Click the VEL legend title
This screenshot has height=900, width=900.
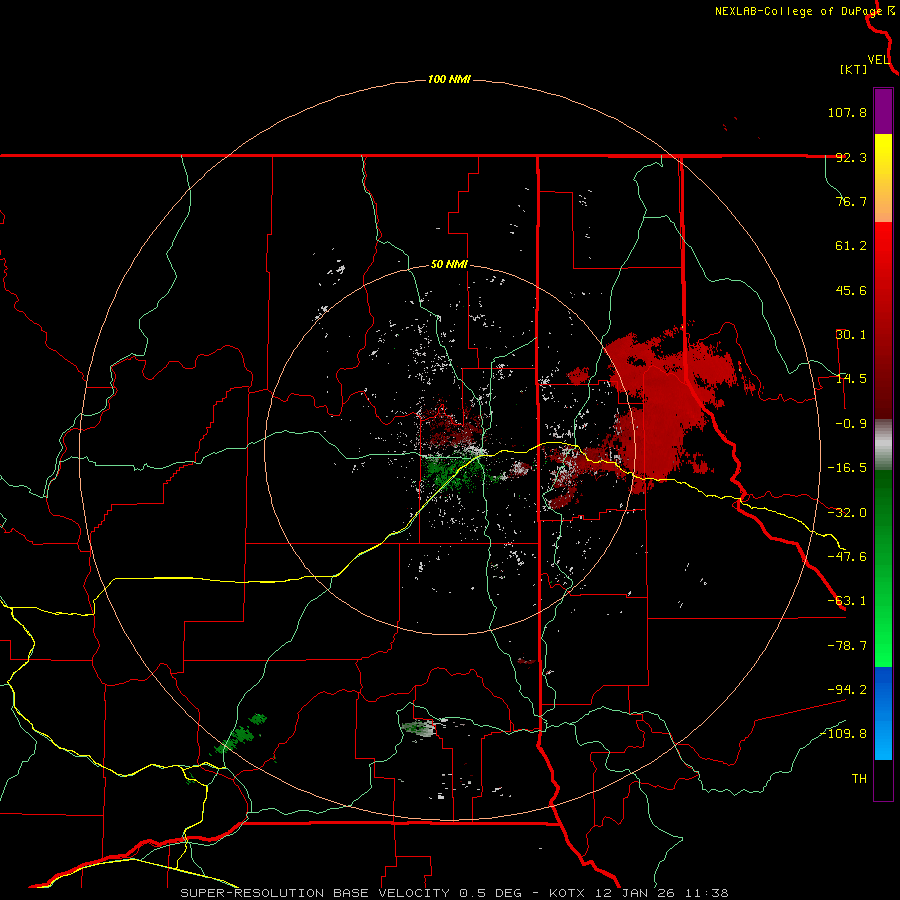878,60
